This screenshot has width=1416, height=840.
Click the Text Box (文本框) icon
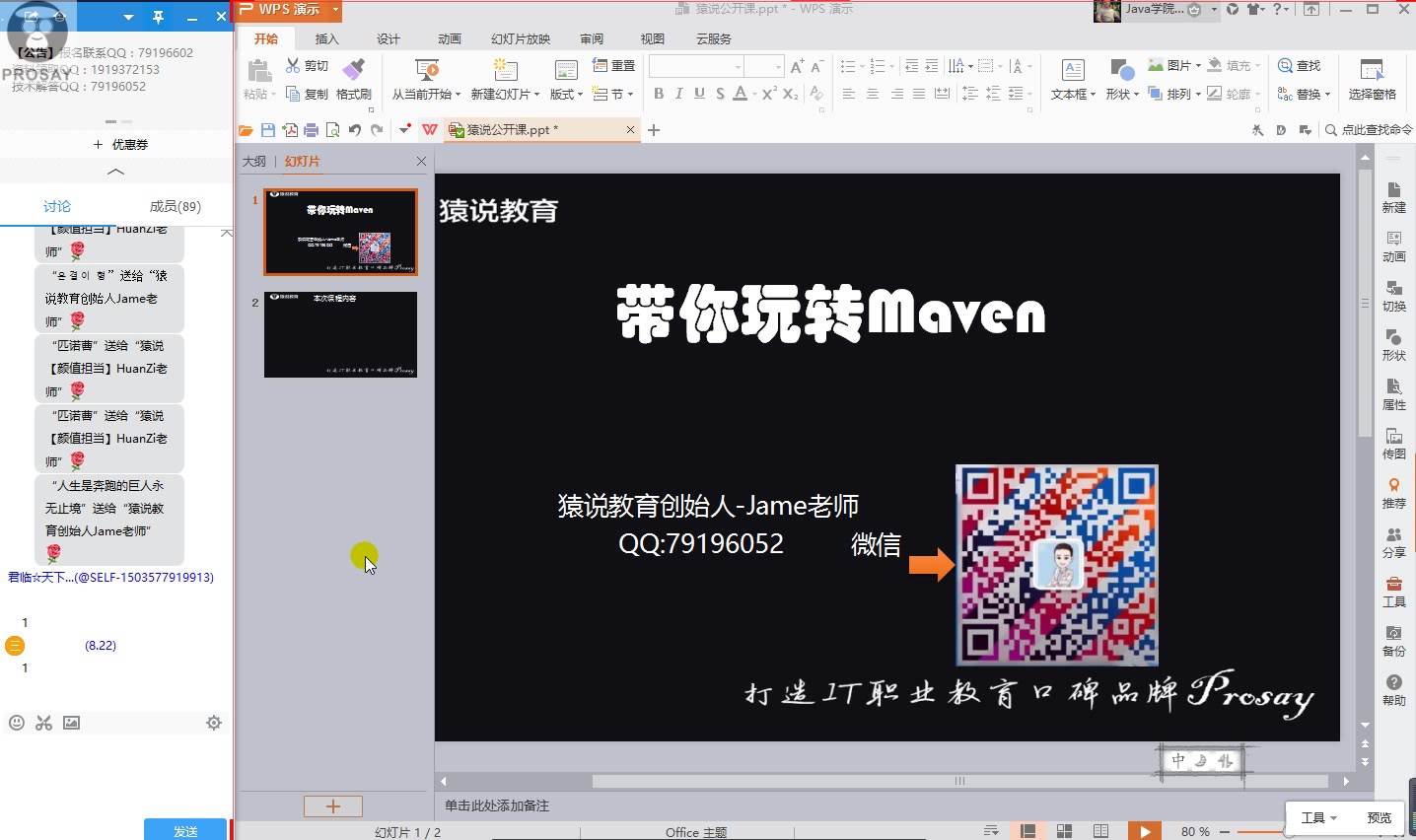pyautogui.click(x=1073, y=70)
